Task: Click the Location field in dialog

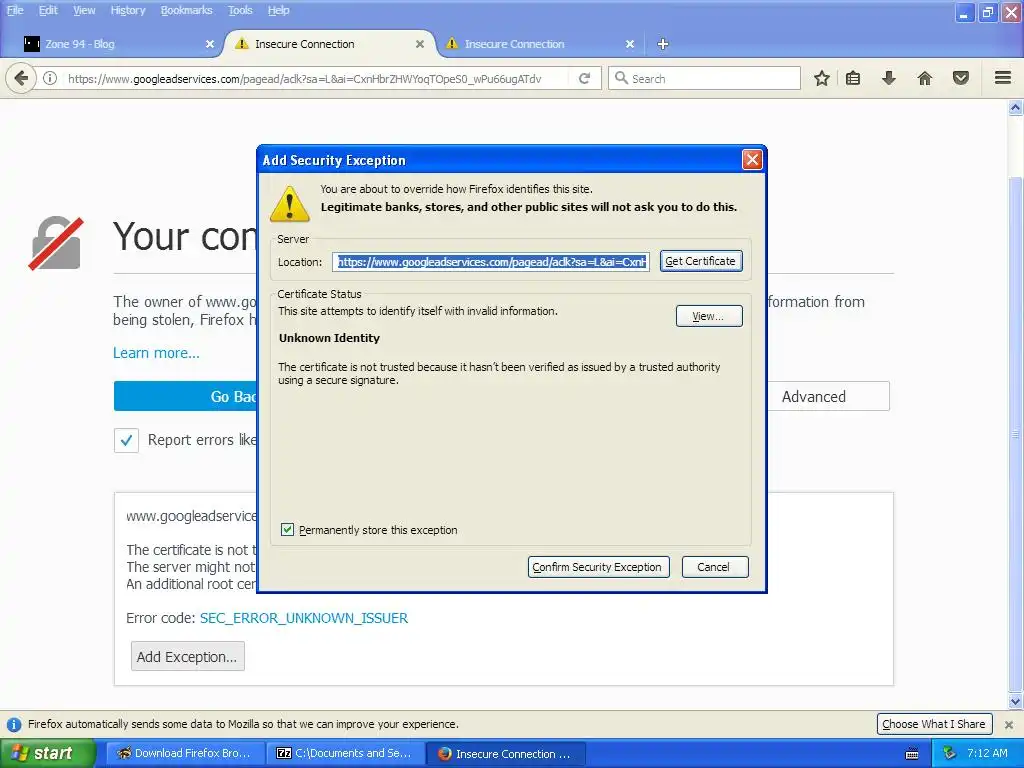Action: (x=490, y=262)
